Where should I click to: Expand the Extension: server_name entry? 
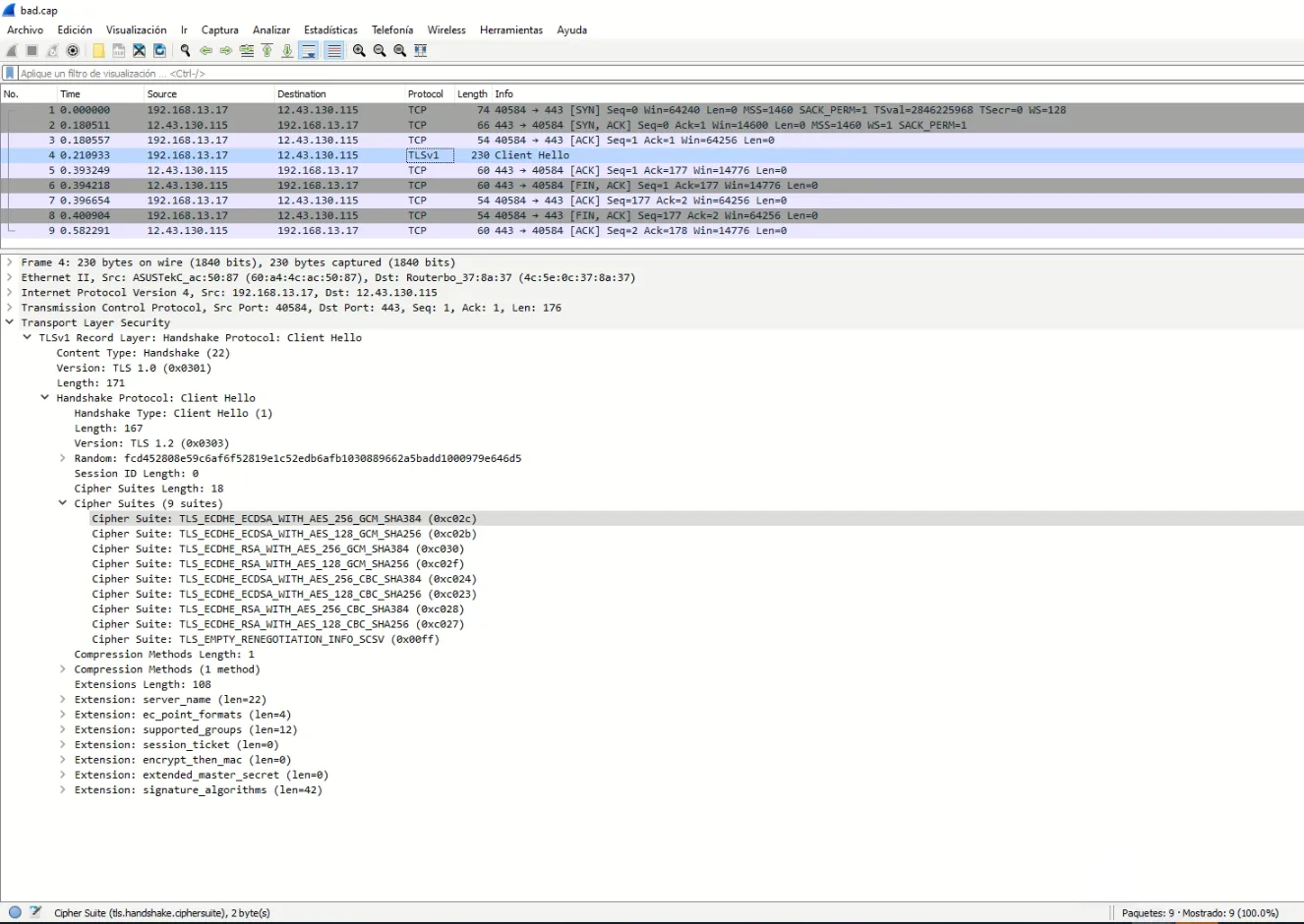(63, 700)
